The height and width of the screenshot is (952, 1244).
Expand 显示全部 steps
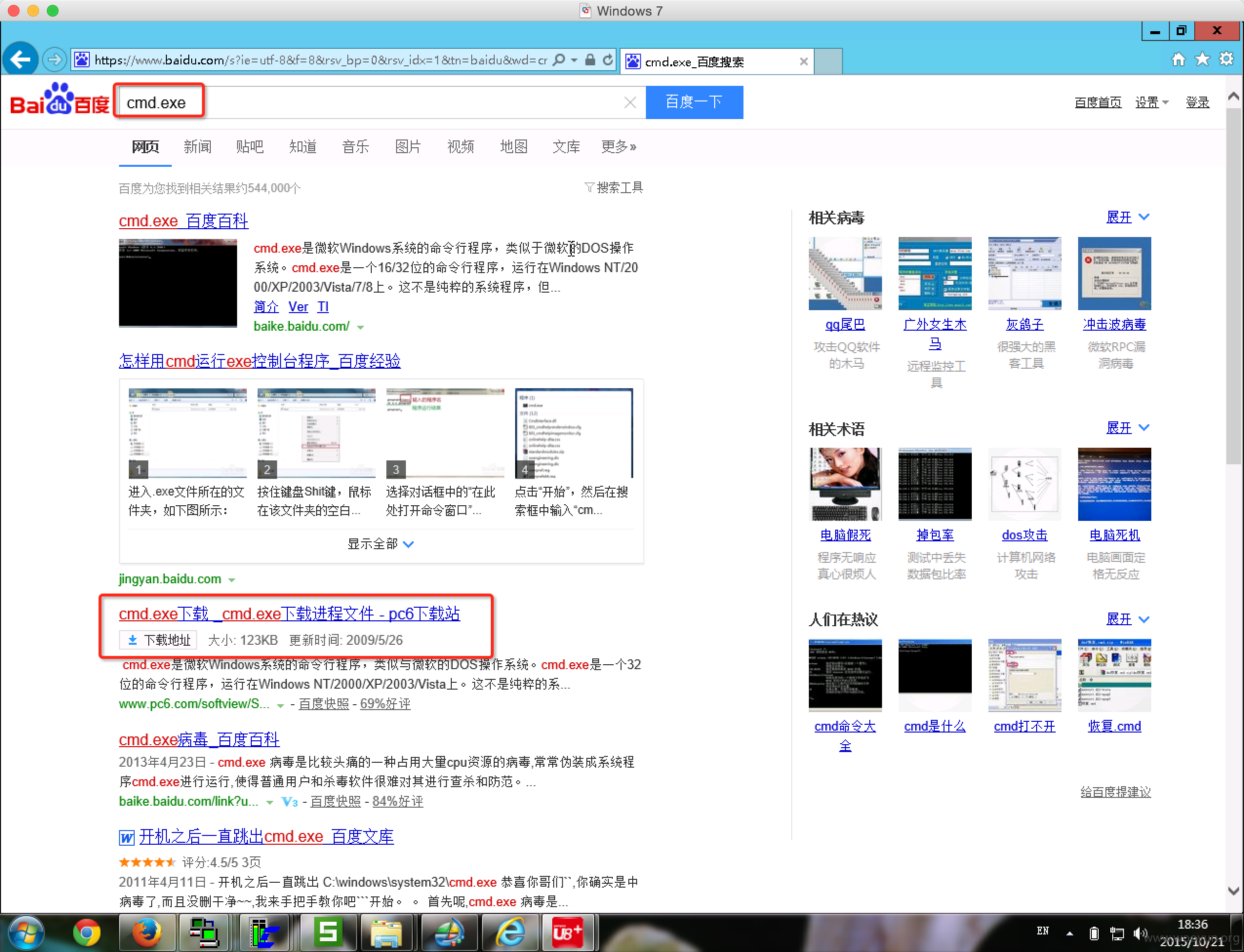(x=381, y=543)
